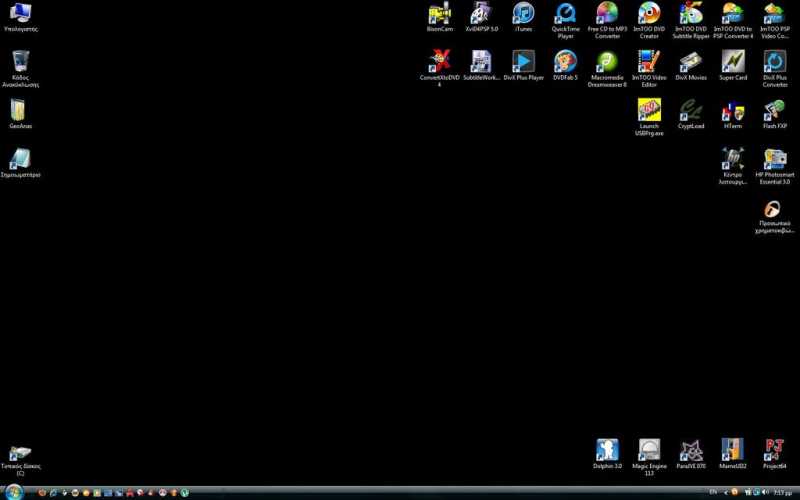Select the GeoAnas folder
This screenshot has height=500, width=800.
pyautogui.click(x=19, y=110)
